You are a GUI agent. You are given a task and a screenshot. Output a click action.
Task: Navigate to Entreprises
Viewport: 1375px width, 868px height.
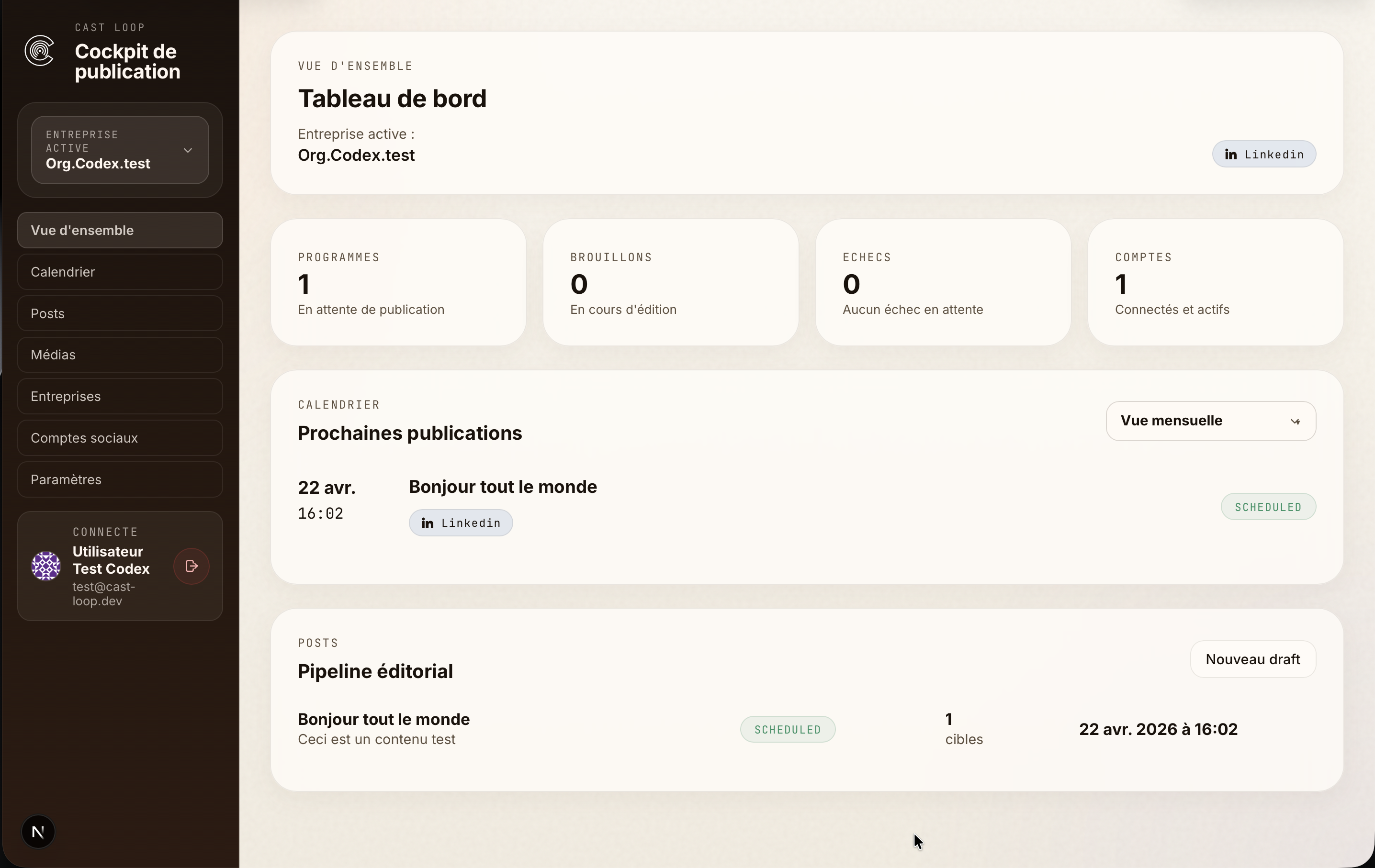click(x=120, y=397)
